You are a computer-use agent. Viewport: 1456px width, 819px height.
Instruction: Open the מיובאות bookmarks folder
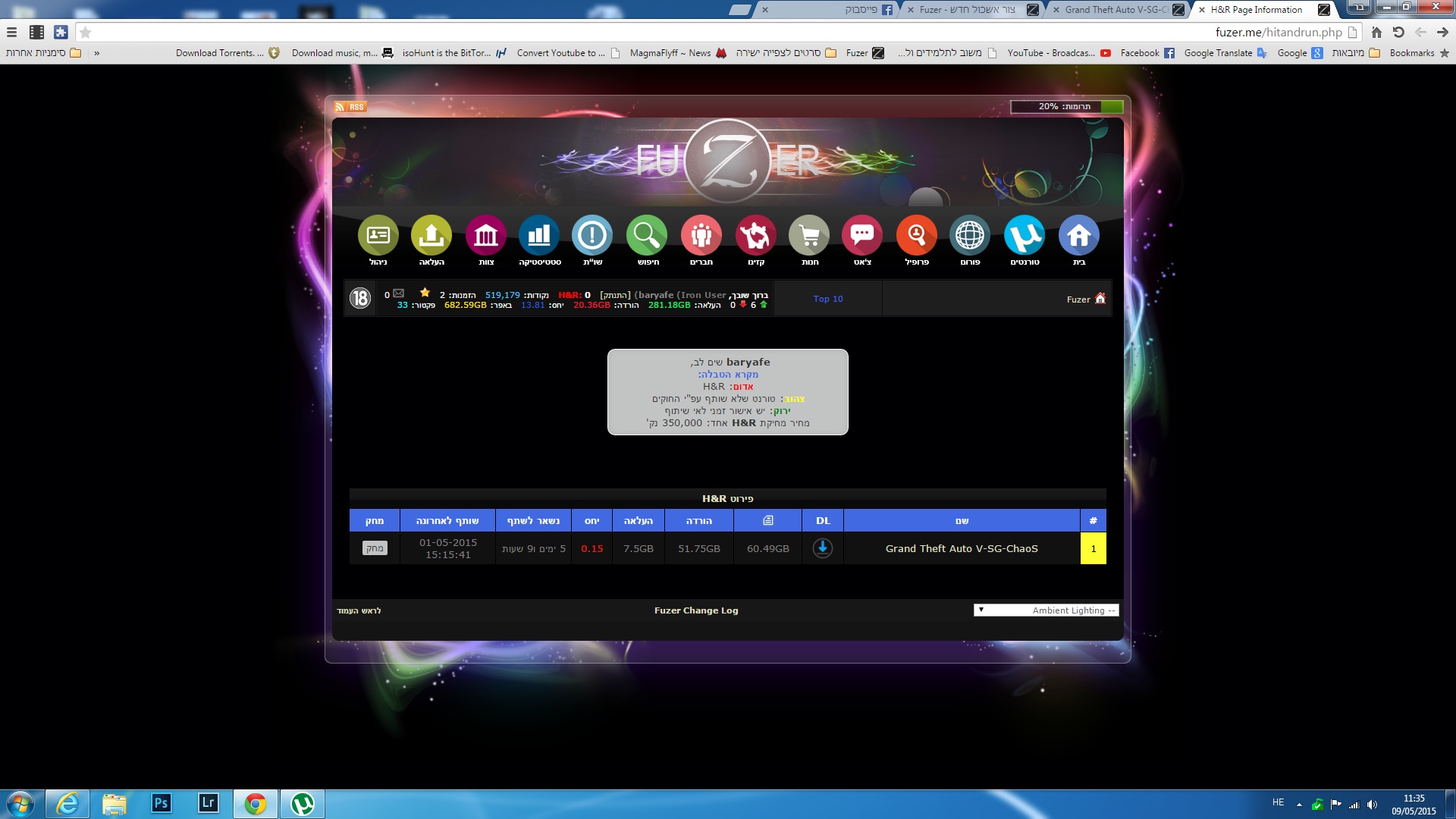[x=1356, y=53]
